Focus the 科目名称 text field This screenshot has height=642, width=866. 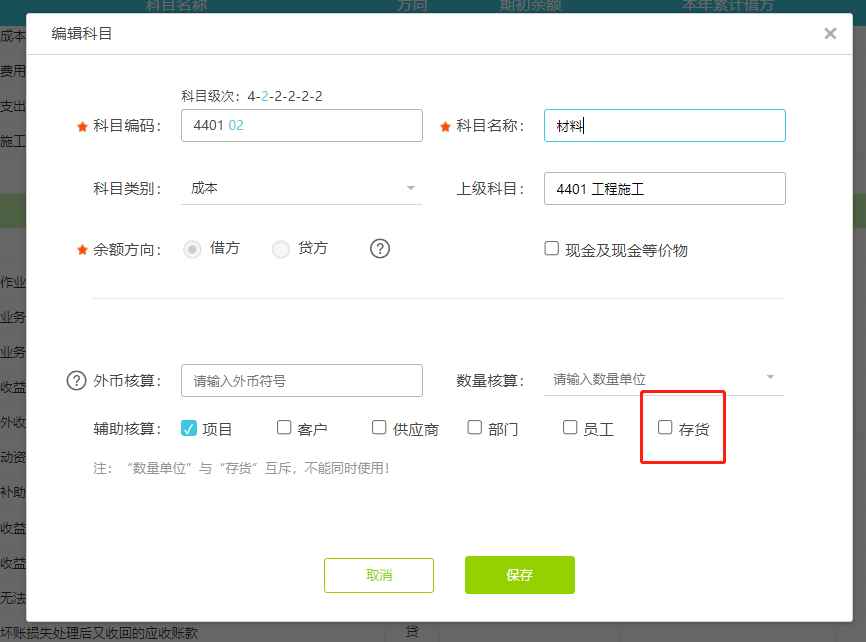pyautogui.click(x=664, y=126)
